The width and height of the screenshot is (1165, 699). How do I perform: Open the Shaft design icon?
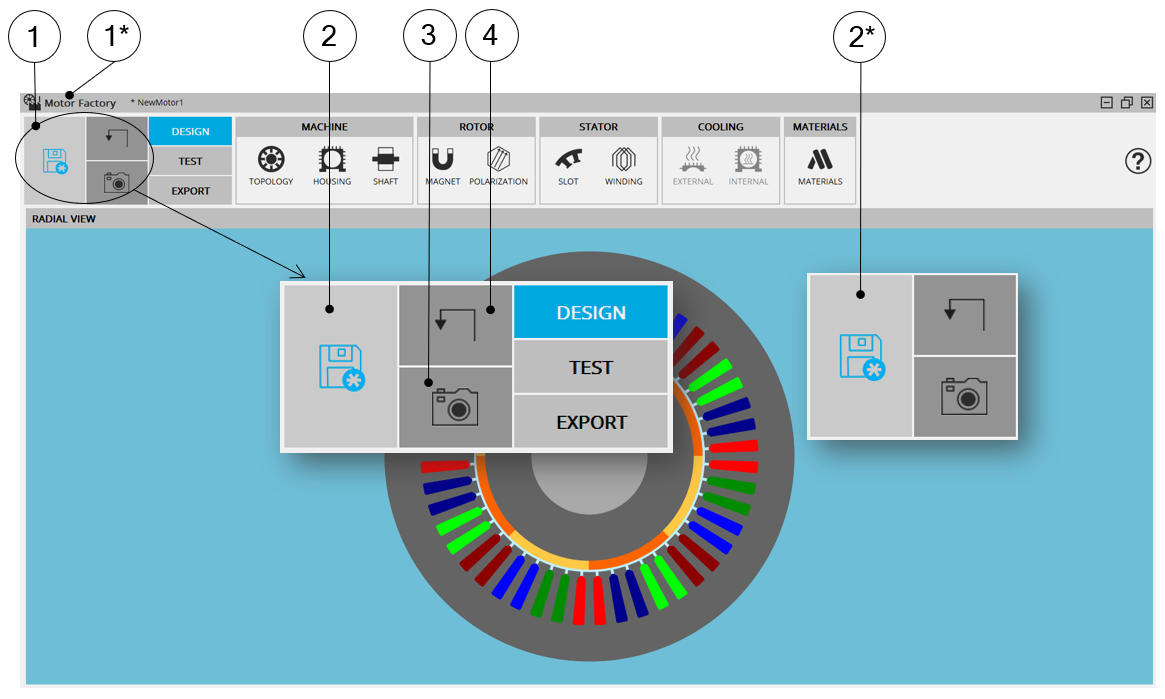coord(385,161)
